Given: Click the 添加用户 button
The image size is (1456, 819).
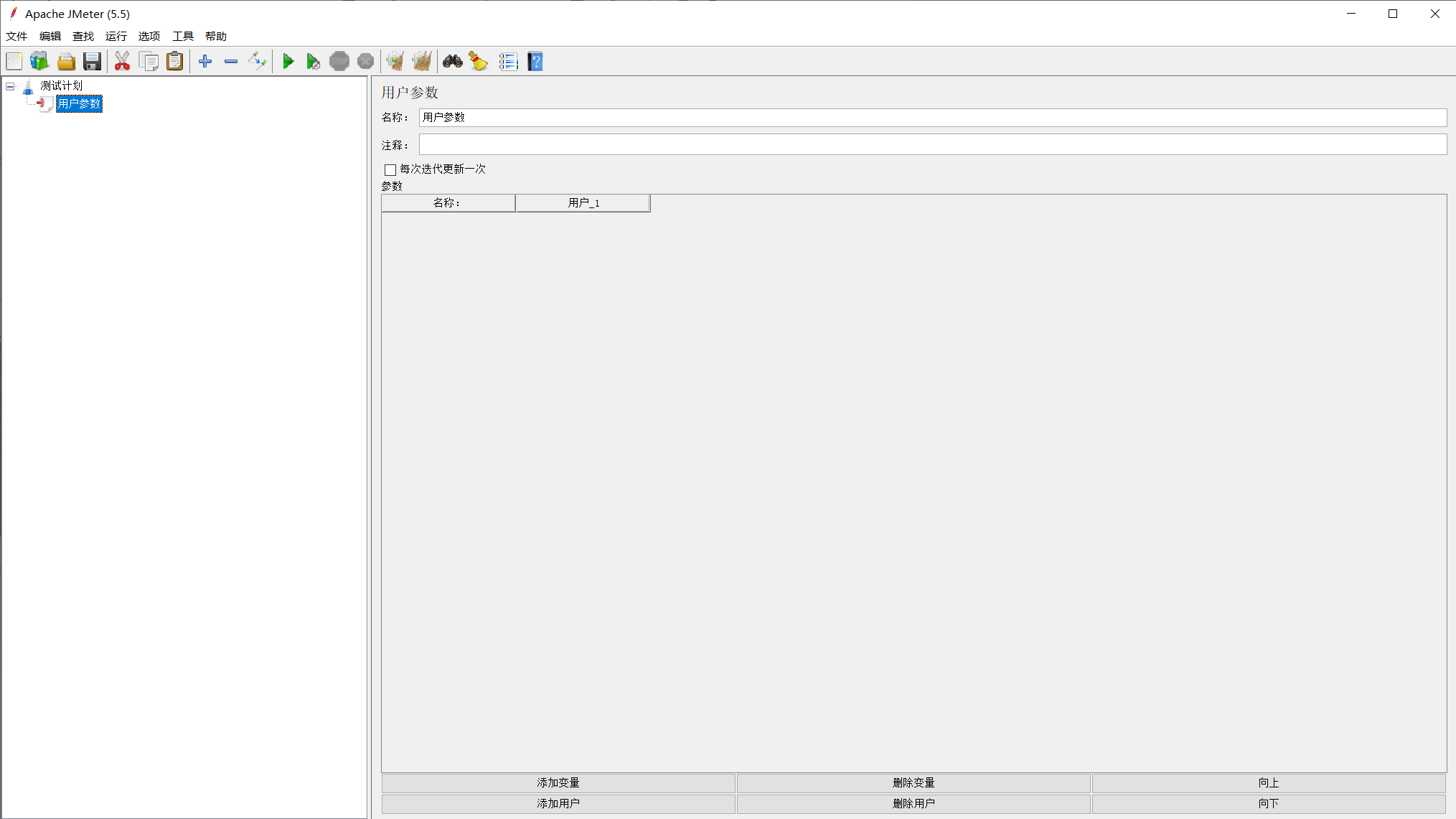Looking at the screenshot, I should [x=558, y=804].
